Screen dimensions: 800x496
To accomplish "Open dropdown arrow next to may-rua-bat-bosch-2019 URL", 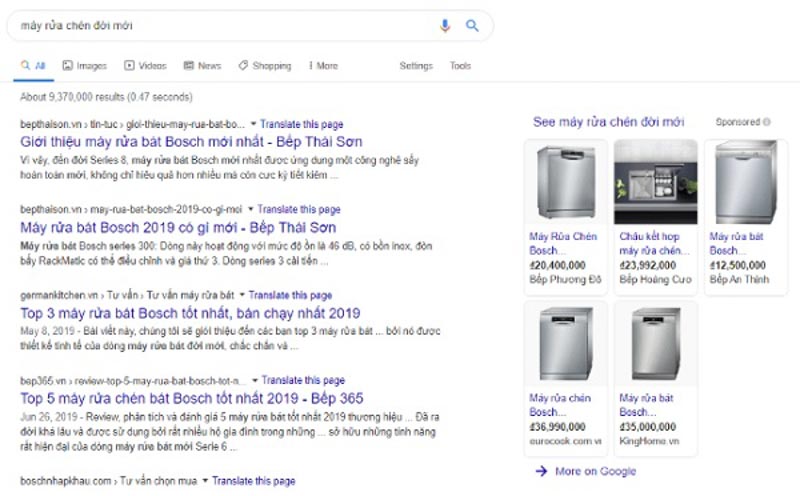I will tap(251, 209).
